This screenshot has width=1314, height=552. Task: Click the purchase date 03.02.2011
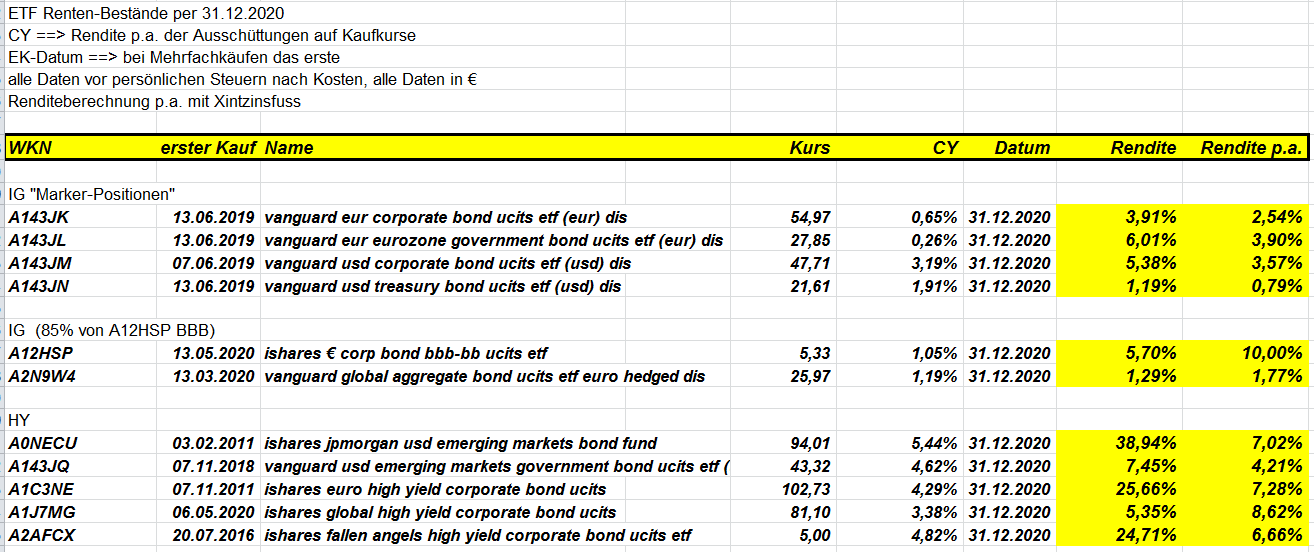(x=213, y=444)
